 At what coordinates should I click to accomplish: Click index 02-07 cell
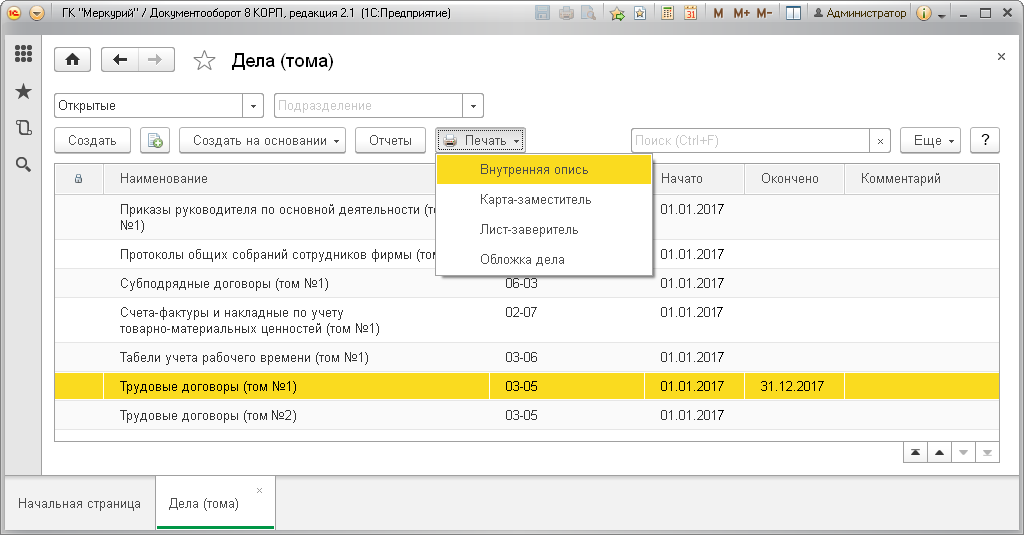click(521, 313)
